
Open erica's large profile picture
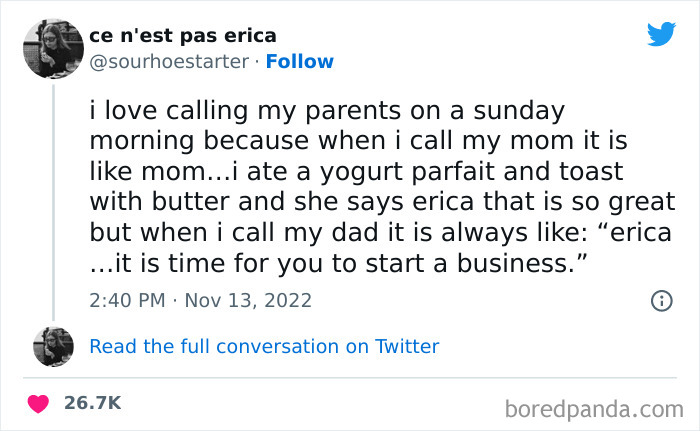coord(52,48)
